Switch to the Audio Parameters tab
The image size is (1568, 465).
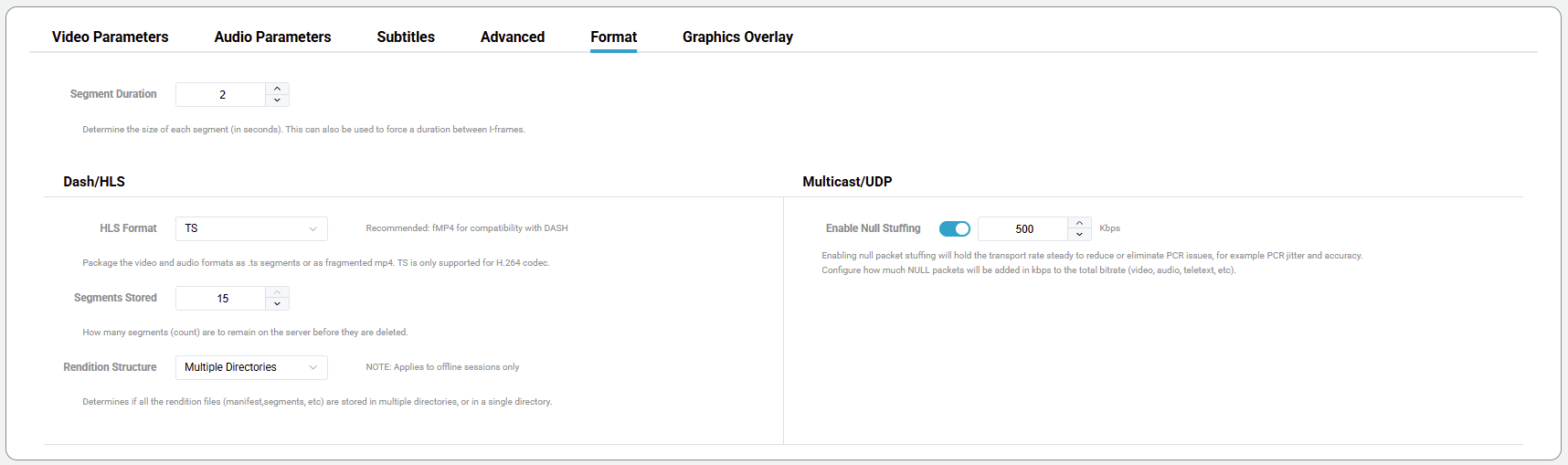click(x=272, y=37)
